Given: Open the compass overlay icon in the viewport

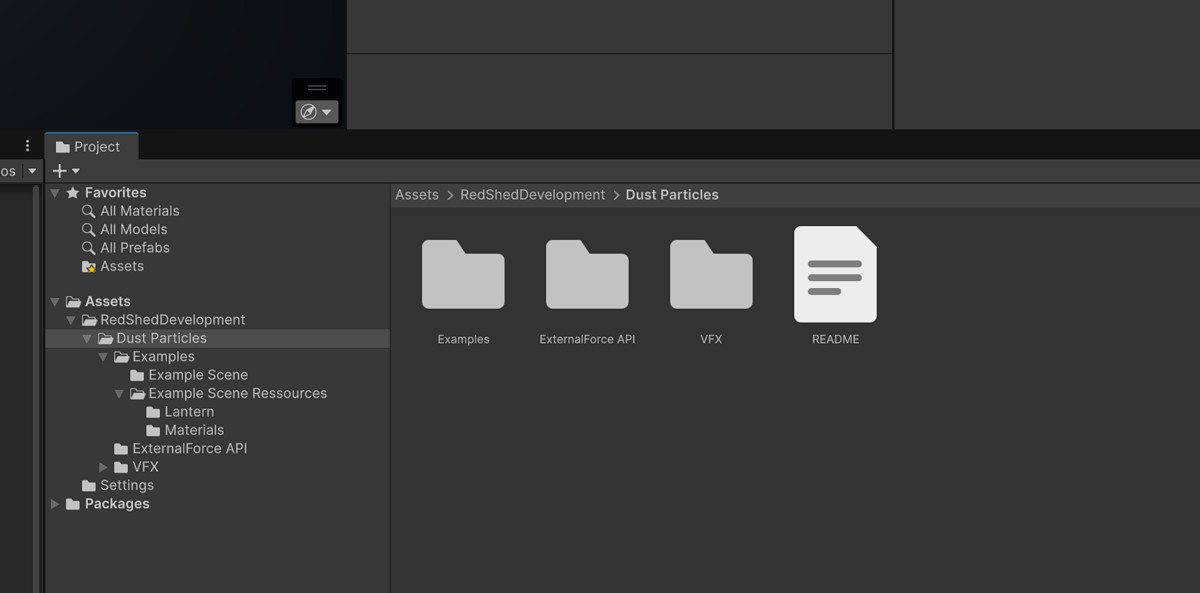Looking at the screenshot, I should [x=309, y=111].
